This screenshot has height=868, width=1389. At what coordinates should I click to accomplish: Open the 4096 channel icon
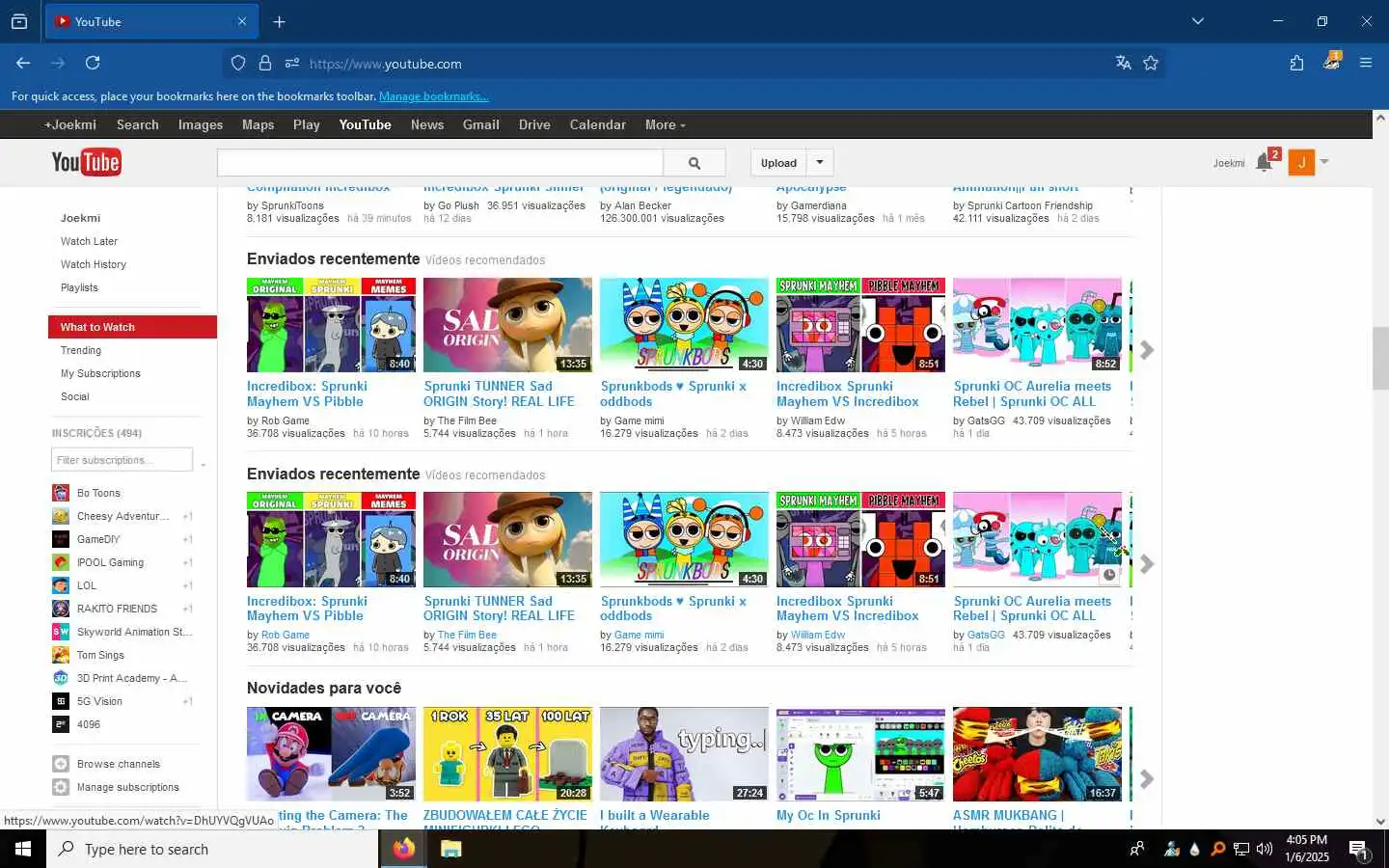point(61,724)
